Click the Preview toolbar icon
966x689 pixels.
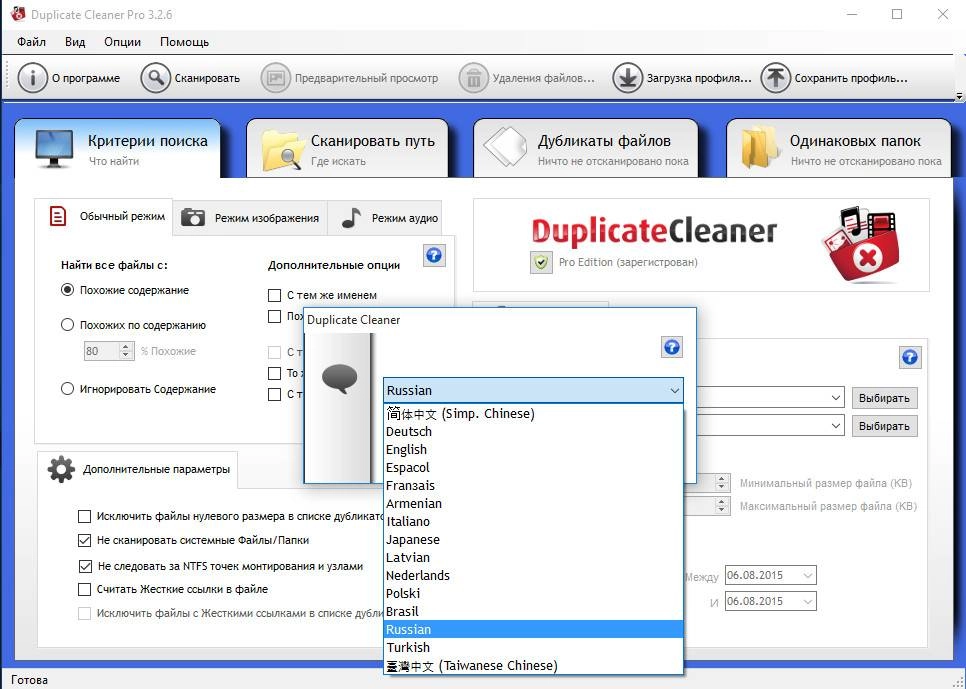coord(275,78)
